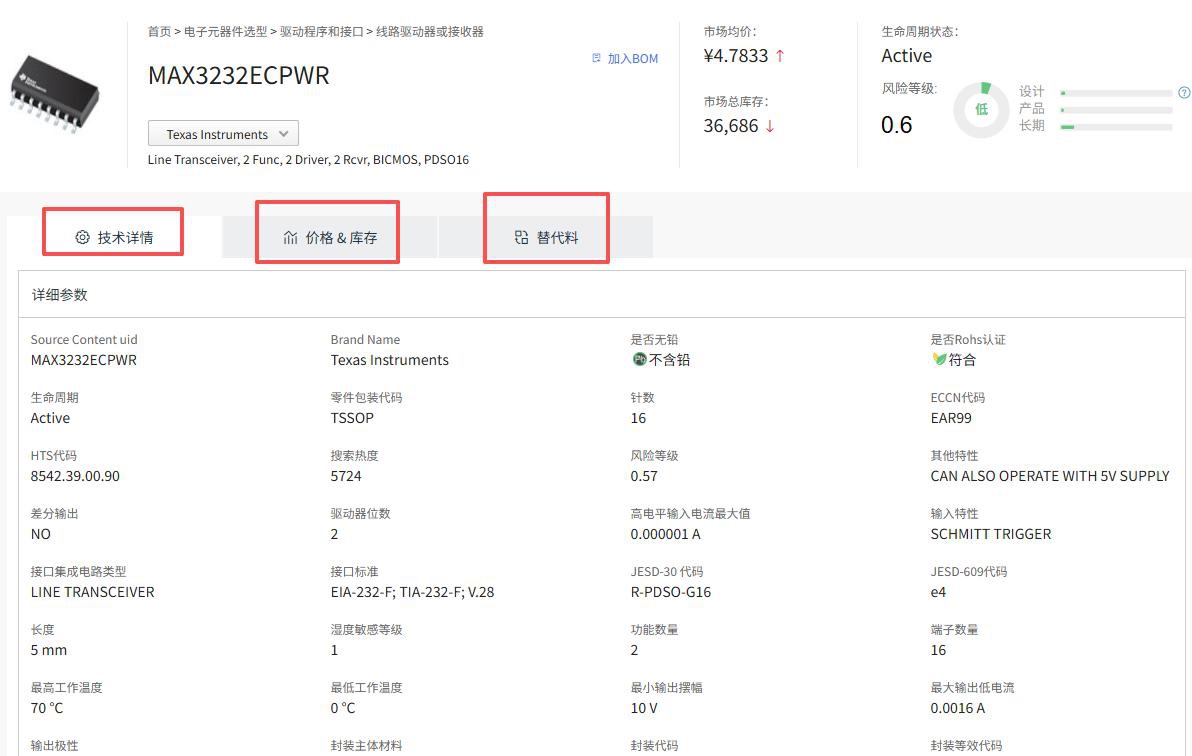
Task: Click the Line Transceiver description line
Action: coord(308,160)
